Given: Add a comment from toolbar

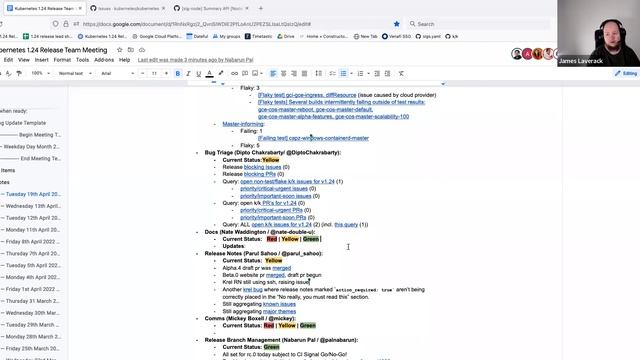Looking at the screenshot, I should pos(245,73).
